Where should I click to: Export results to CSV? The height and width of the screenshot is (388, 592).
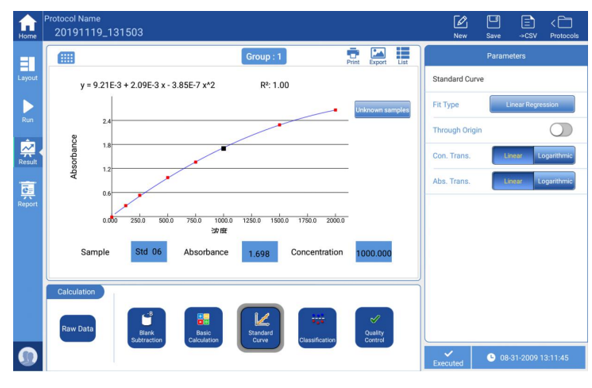click(x=527, y=27)
